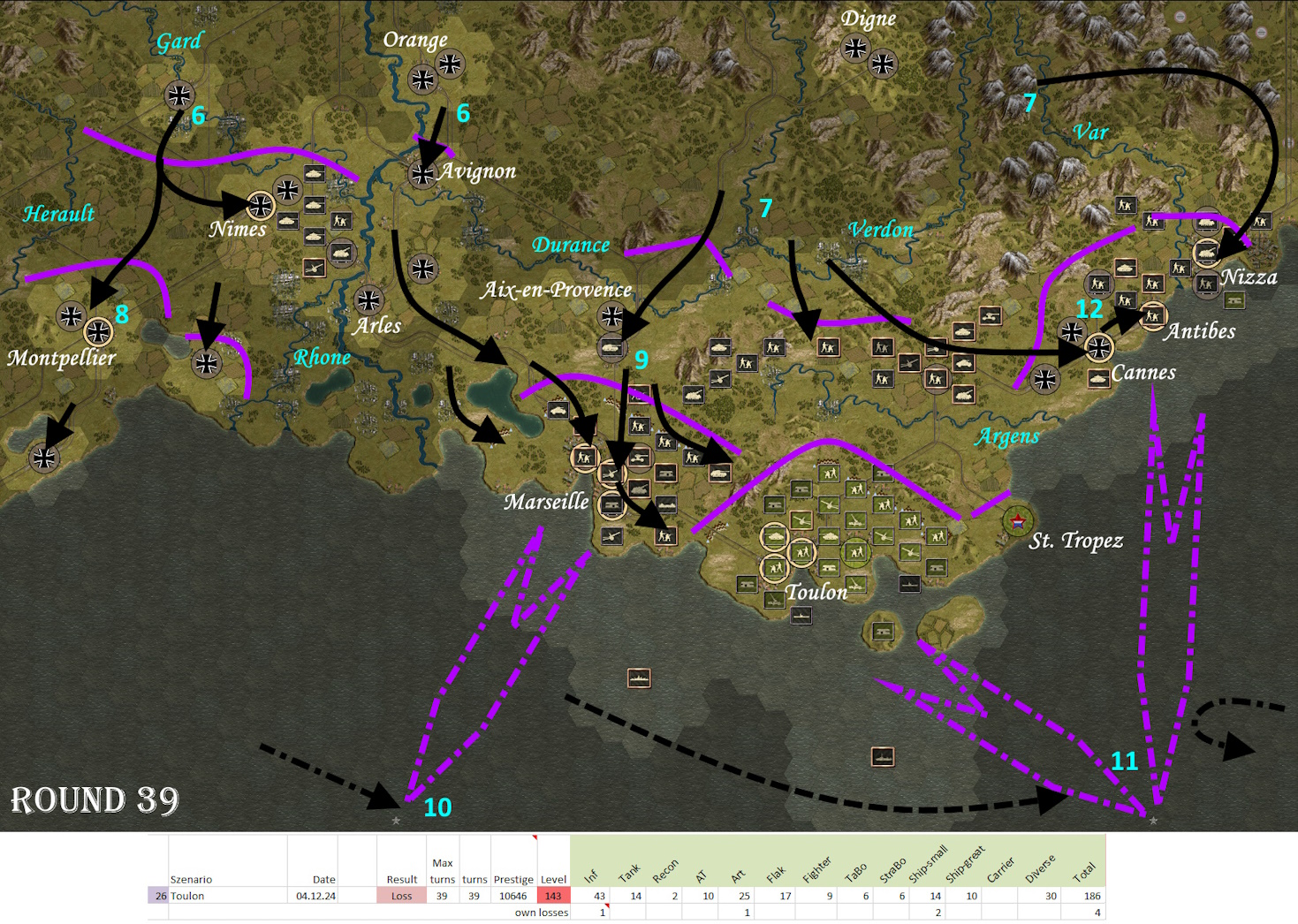This screenshot has height=924, width=1298.
Task: Select gold-ringed cross marker above Montpellier
Action: coord(98,332)
